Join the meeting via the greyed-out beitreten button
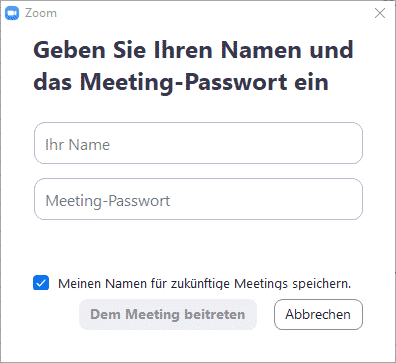The height and width of the screenshot is (363, 396). click(168, 314)
